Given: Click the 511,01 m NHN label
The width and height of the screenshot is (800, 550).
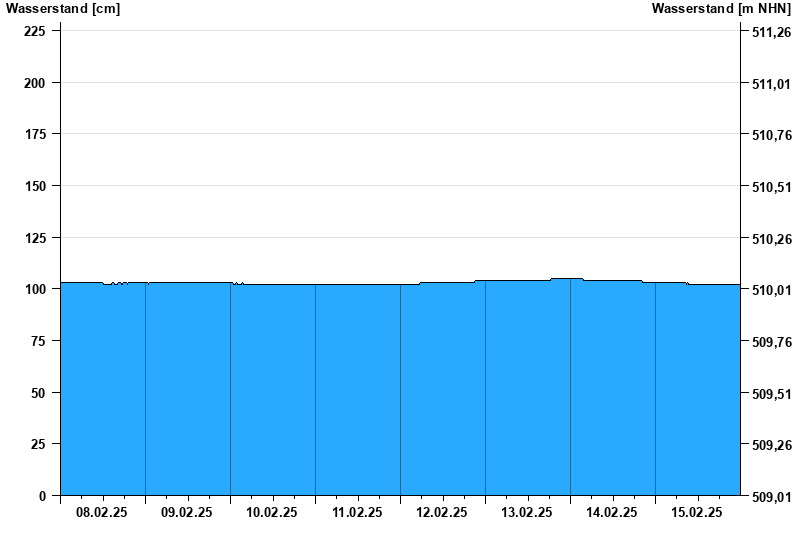Looking at the screenshot, I should point(771,84).
